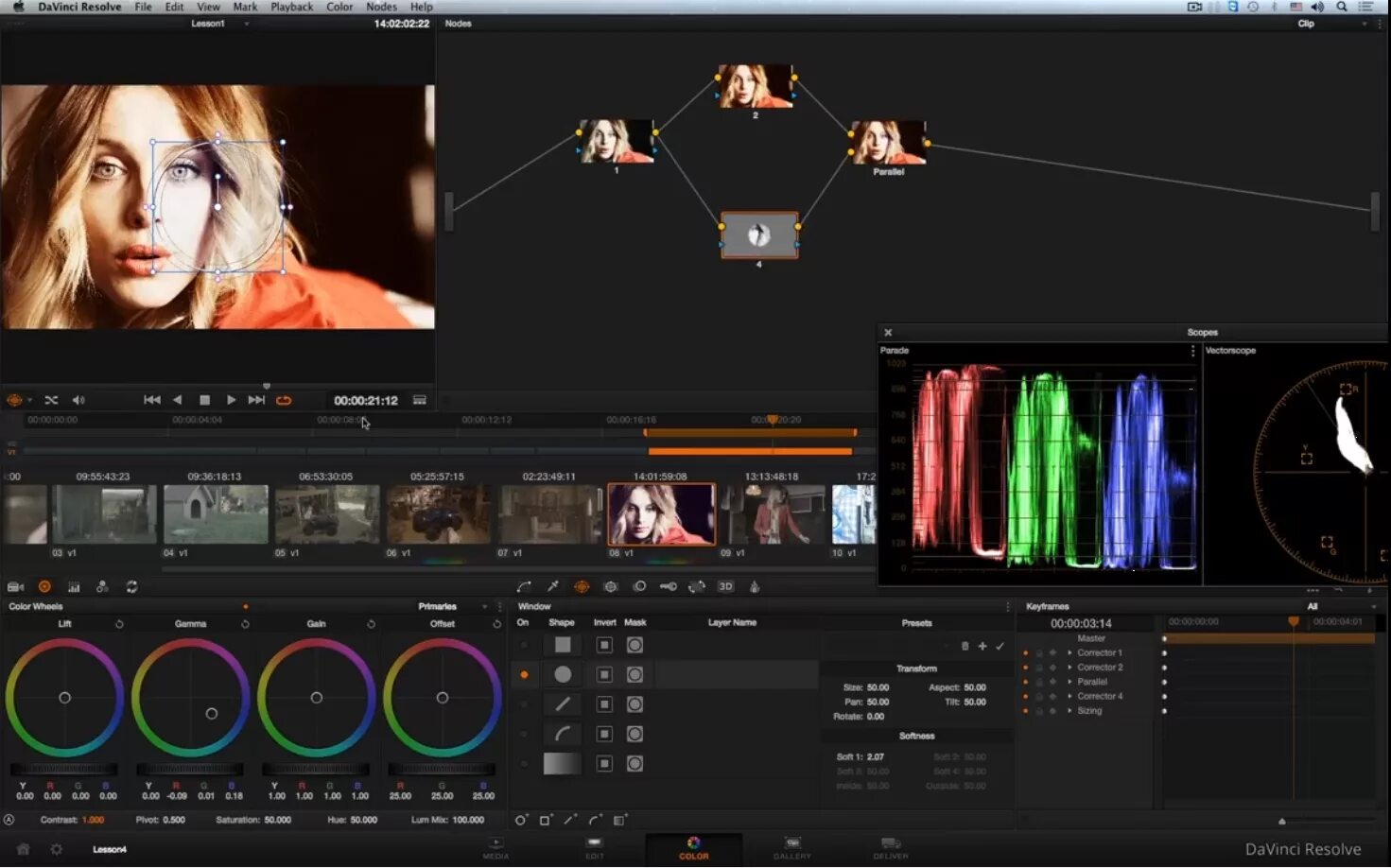The width and height of the screenshot is (1391, 868).
Task: Reset the Gamma color wheel
Action: coord(245,624)
